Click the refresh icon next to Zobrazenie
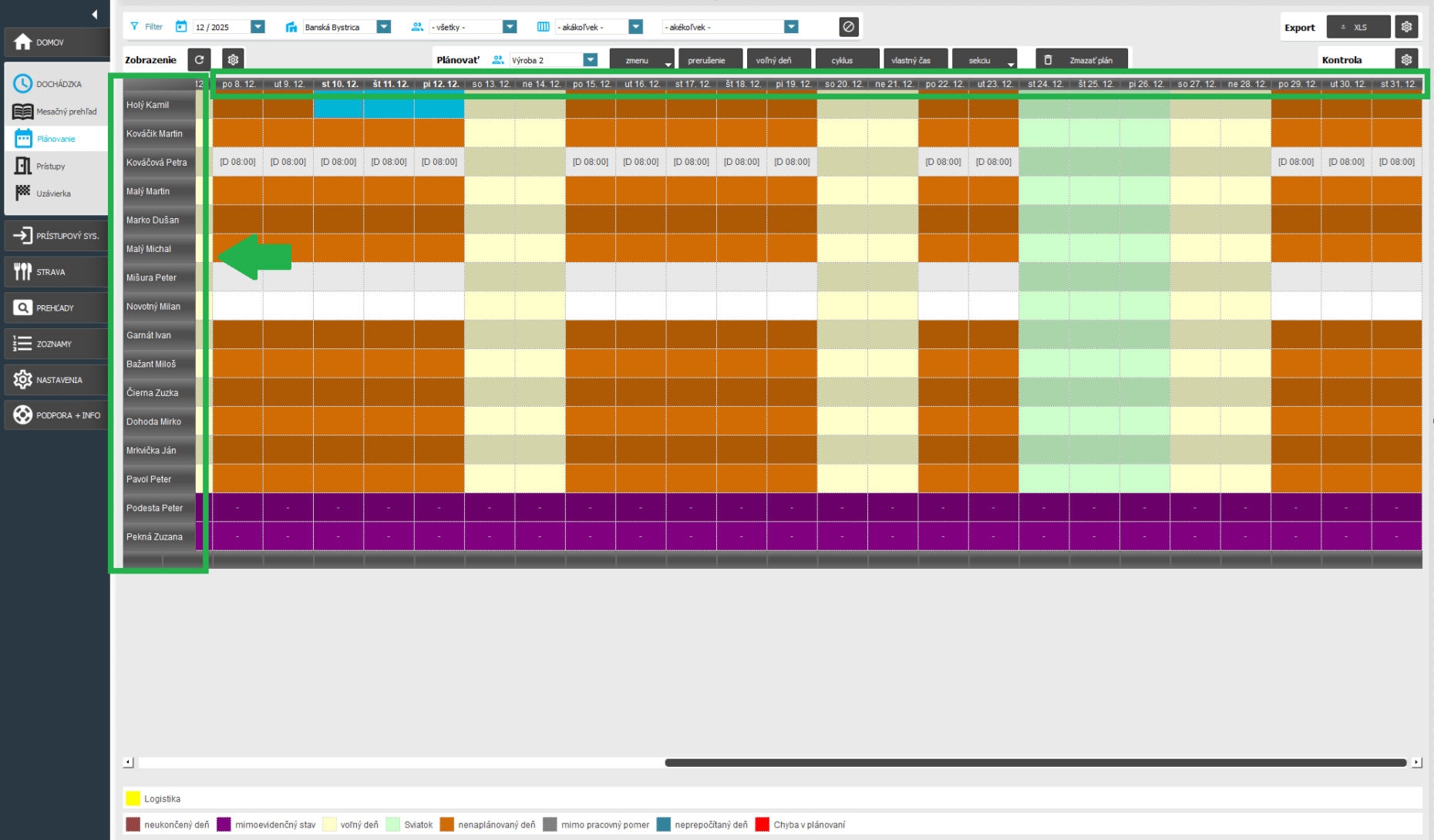The width and height of the screenshot is (1434, 840). 199,59
